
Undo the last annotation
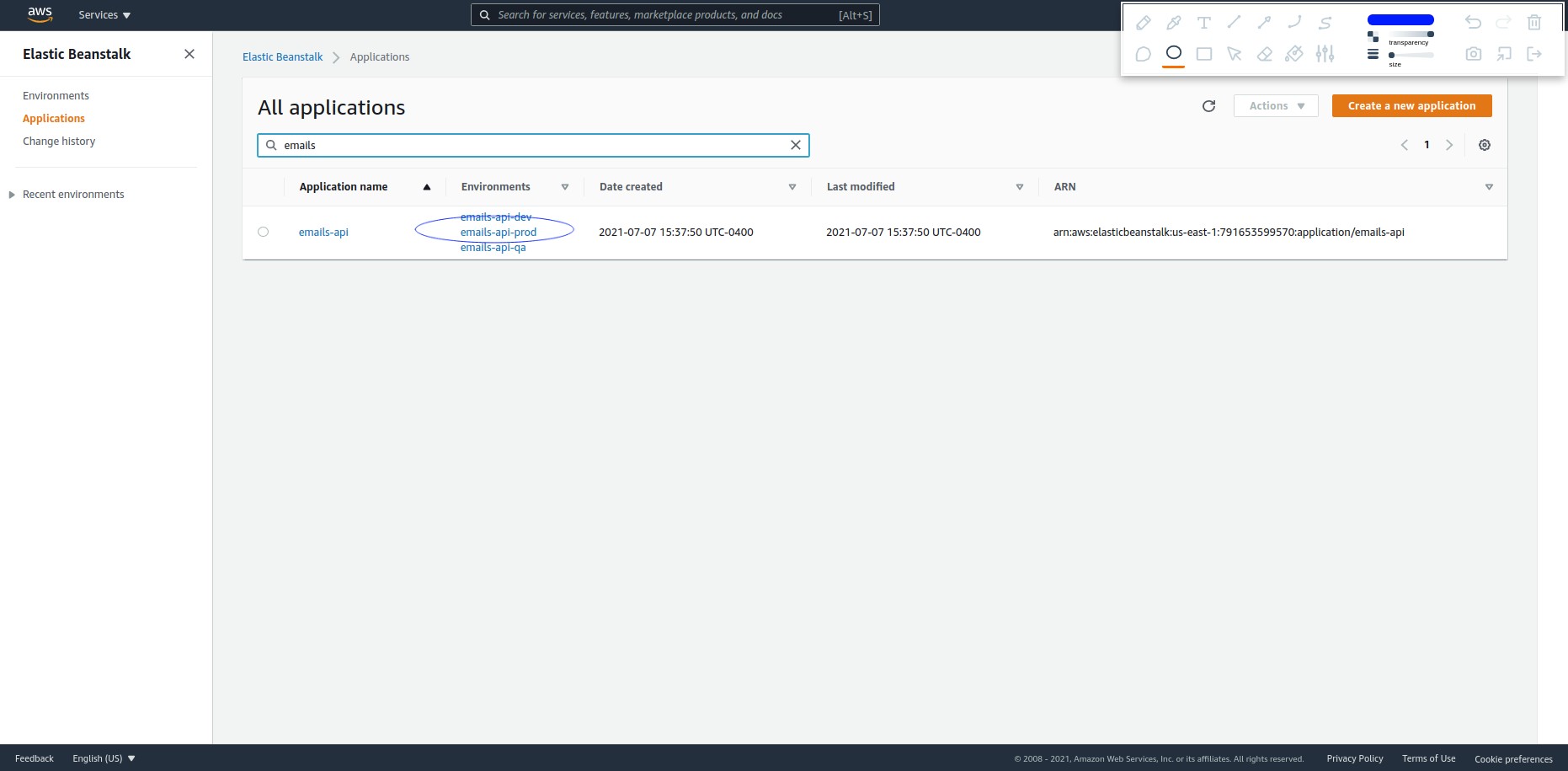tap(1473, 23)
